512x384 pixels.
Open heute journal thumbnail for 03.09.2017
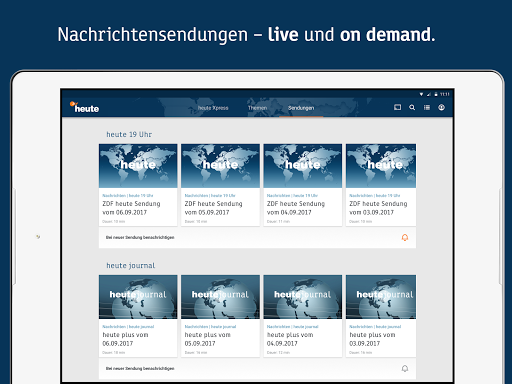click(381, 297)
